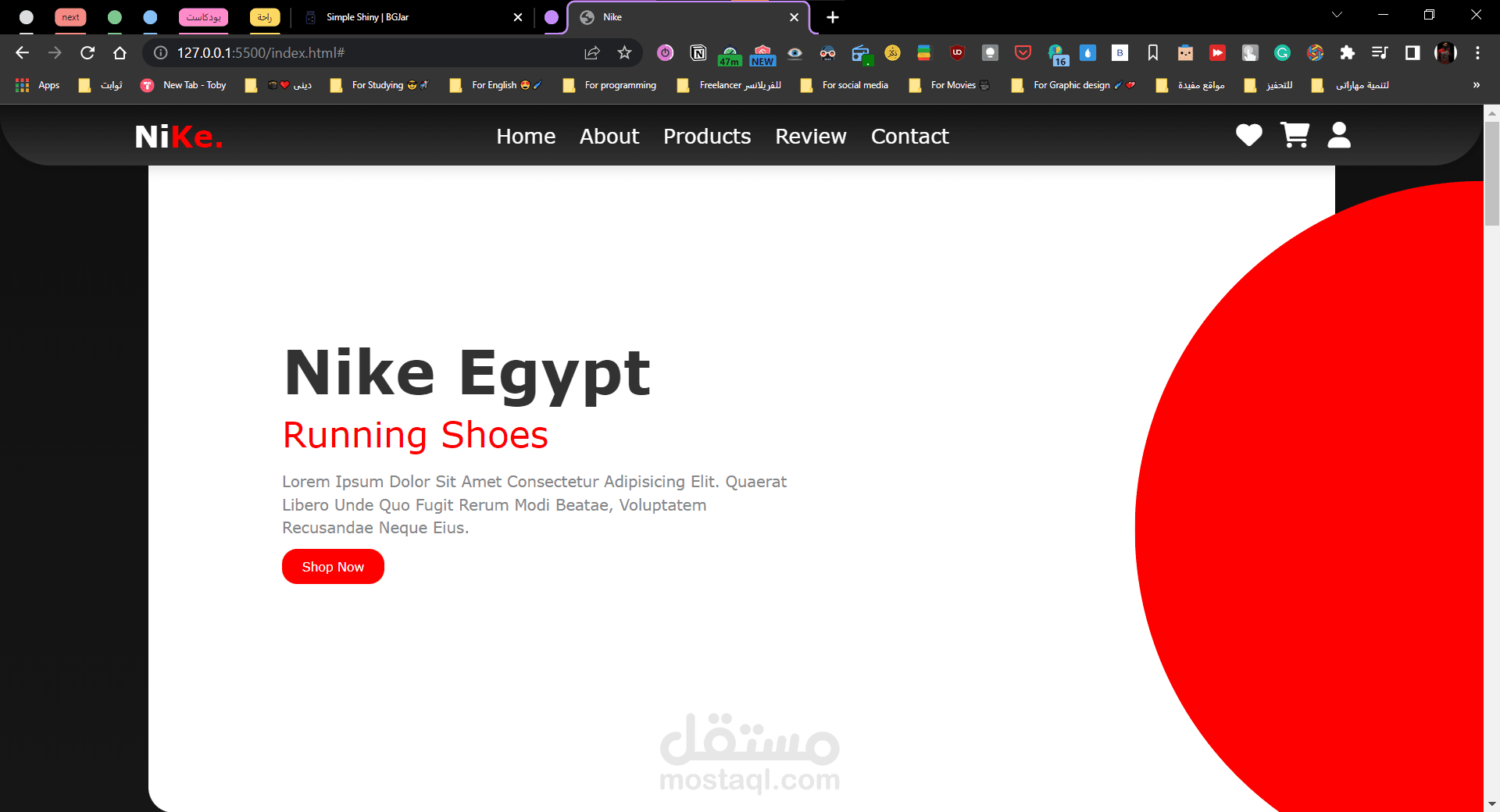Screen dimensions: 1500x812
Task: Go to the About nav link
Action: coord(609,136)
